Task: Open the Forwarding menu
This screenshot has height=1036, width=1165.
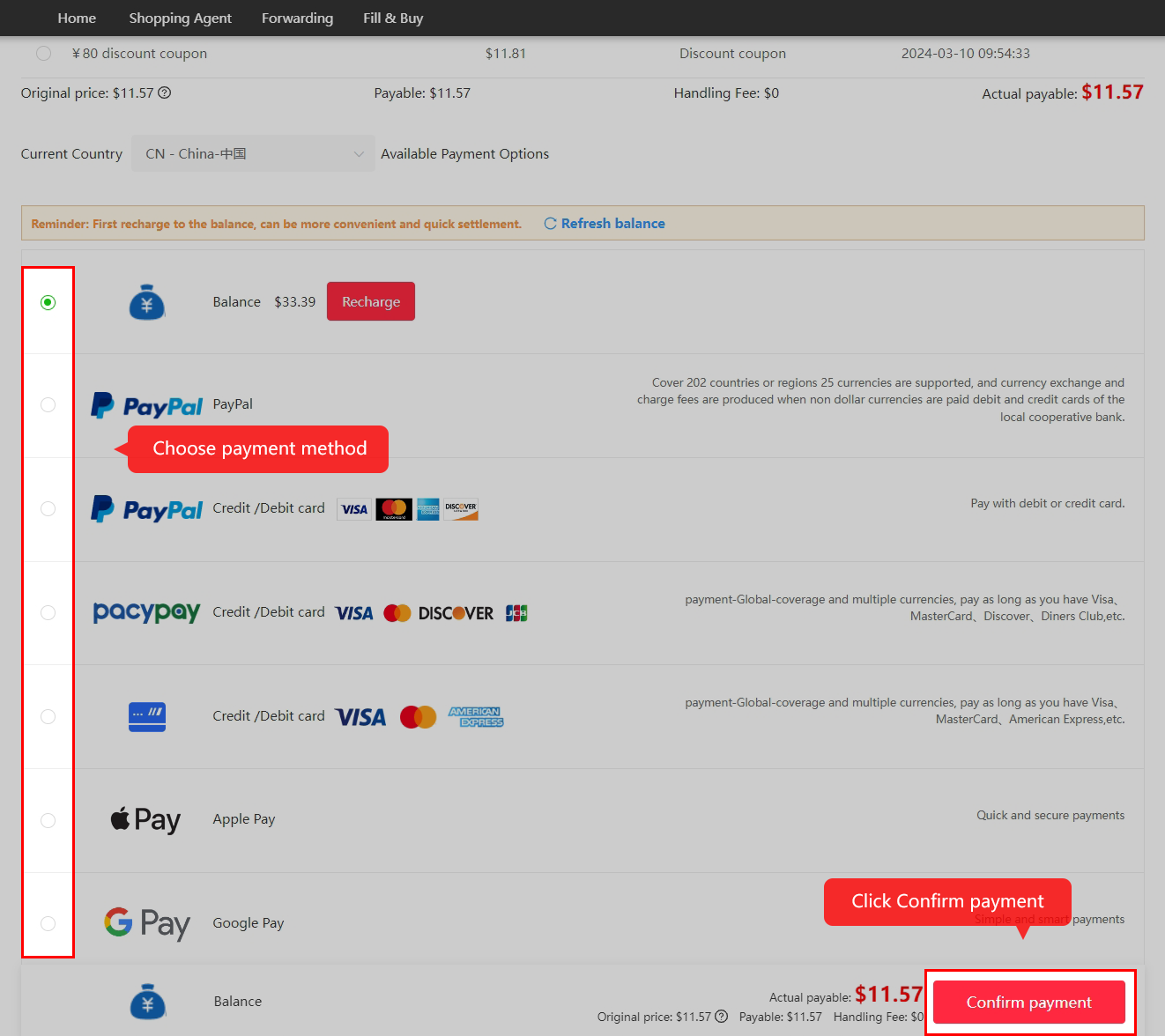Action: point(297,18)
